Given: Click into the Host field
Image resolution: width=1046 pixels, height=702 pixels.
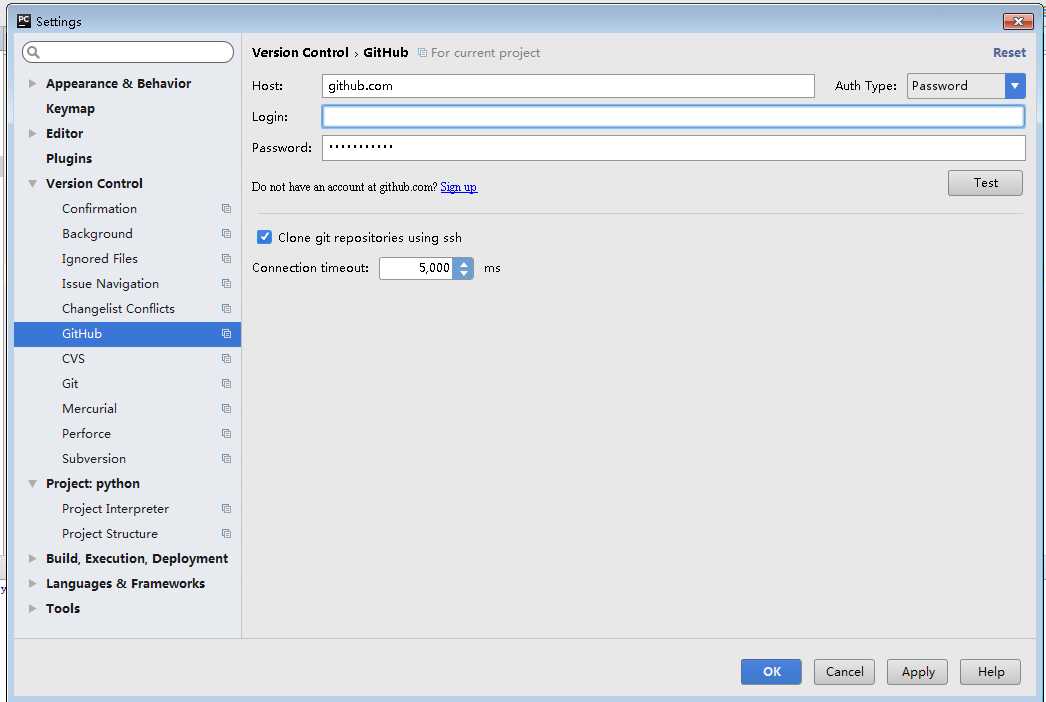Looking at the screenshot, I should (x=568, y=85).
